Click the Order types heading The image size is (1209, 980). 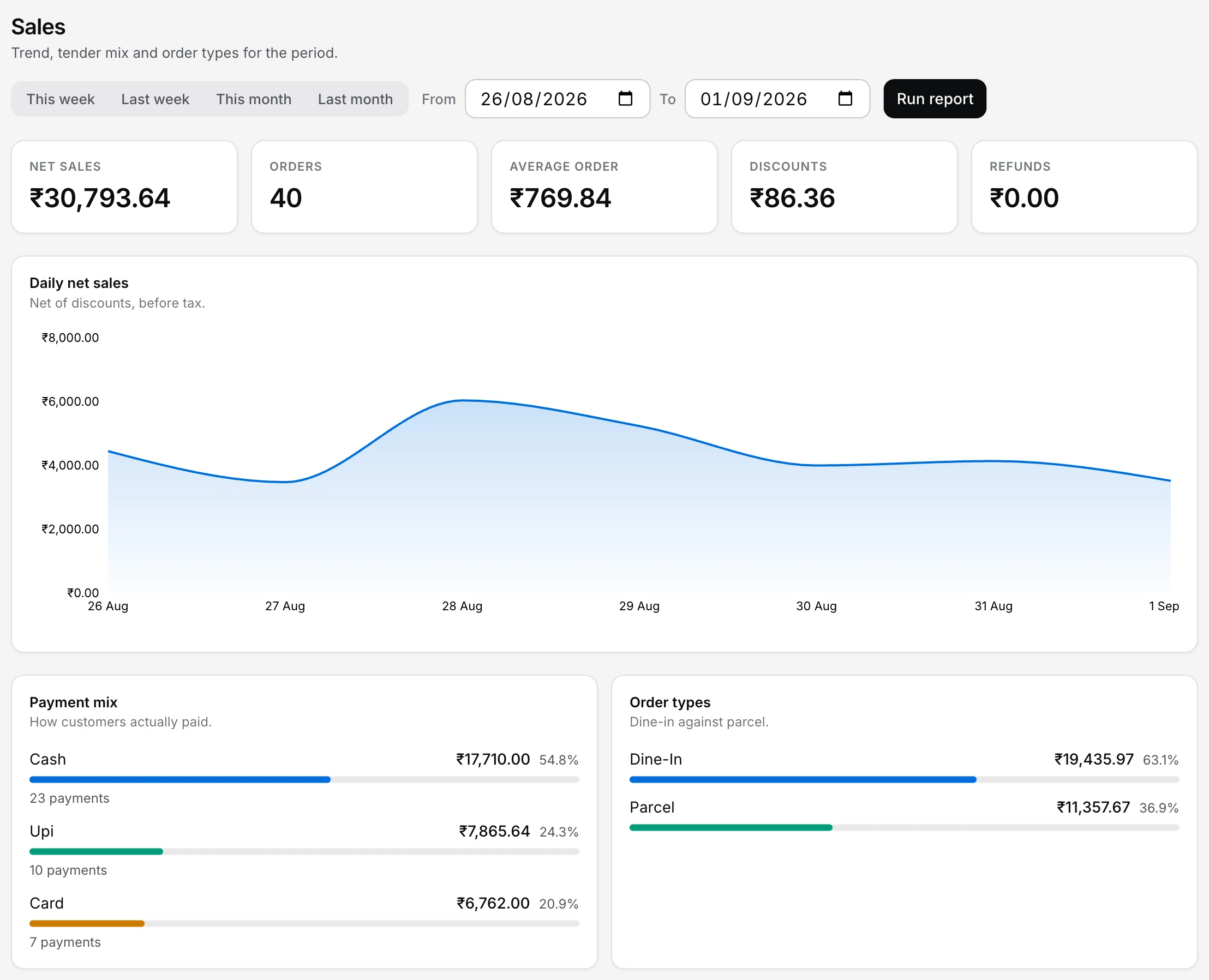(670, 702)
